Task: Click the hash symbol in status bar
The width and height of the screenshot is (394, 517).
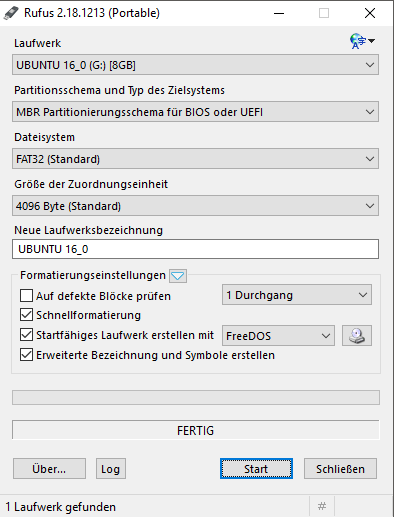Action: (322, 506)
